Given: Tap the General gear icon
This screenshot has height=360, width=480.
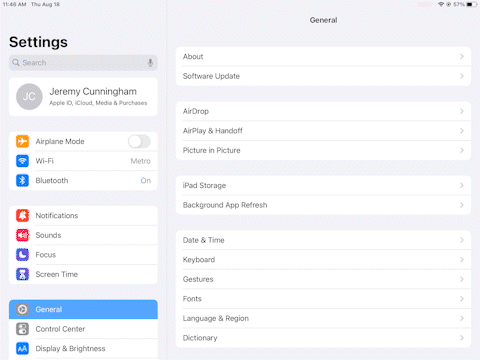Looking at the screenshot, I should [x=22, y=309].
